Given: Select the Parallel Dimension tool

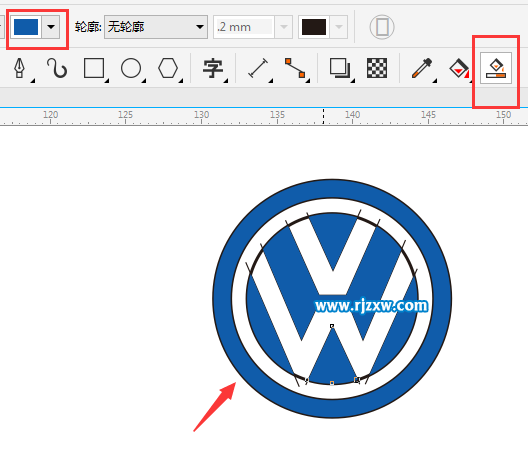Looking at the screenshot, I should pyautogui.click(x=258, y=68).
